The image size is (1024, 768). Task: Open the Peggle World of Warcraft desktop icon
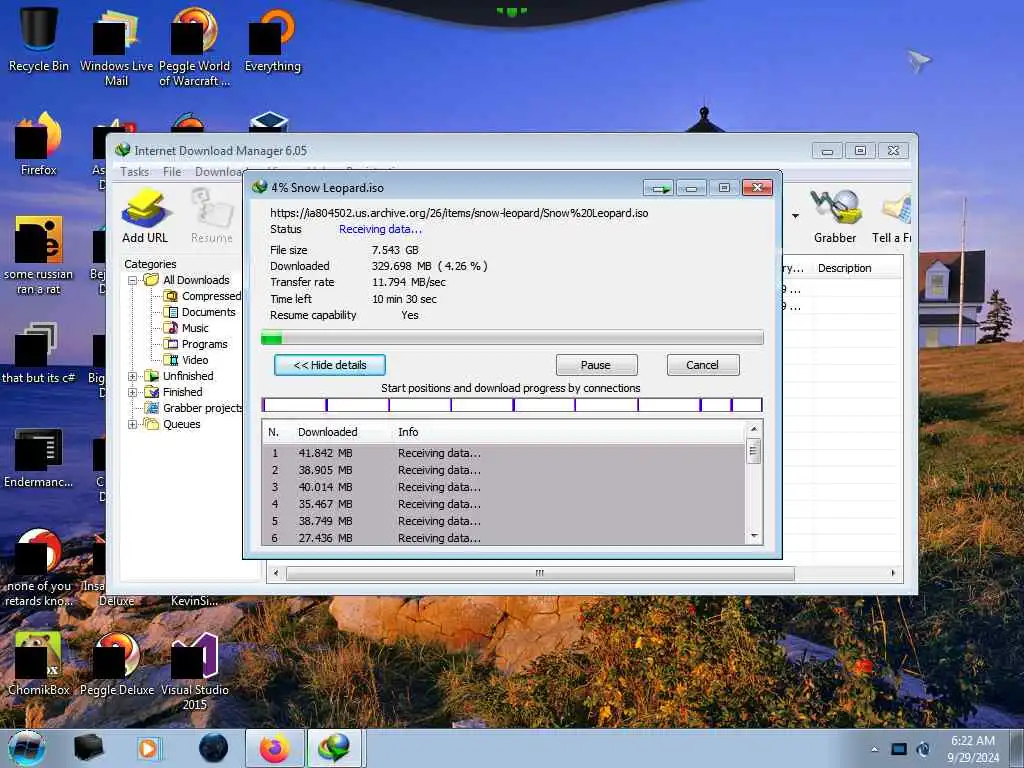tap(195, 47)
